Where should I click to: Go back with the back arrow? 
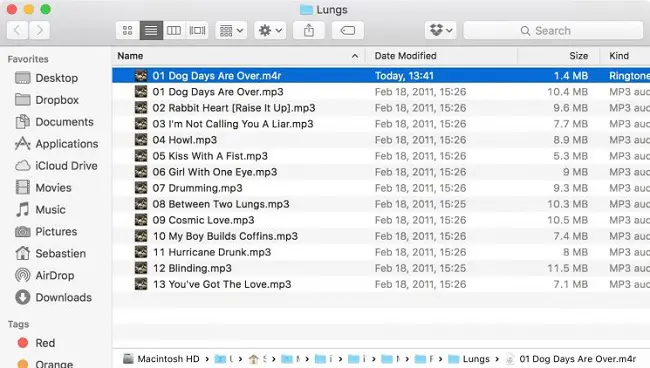17,30
